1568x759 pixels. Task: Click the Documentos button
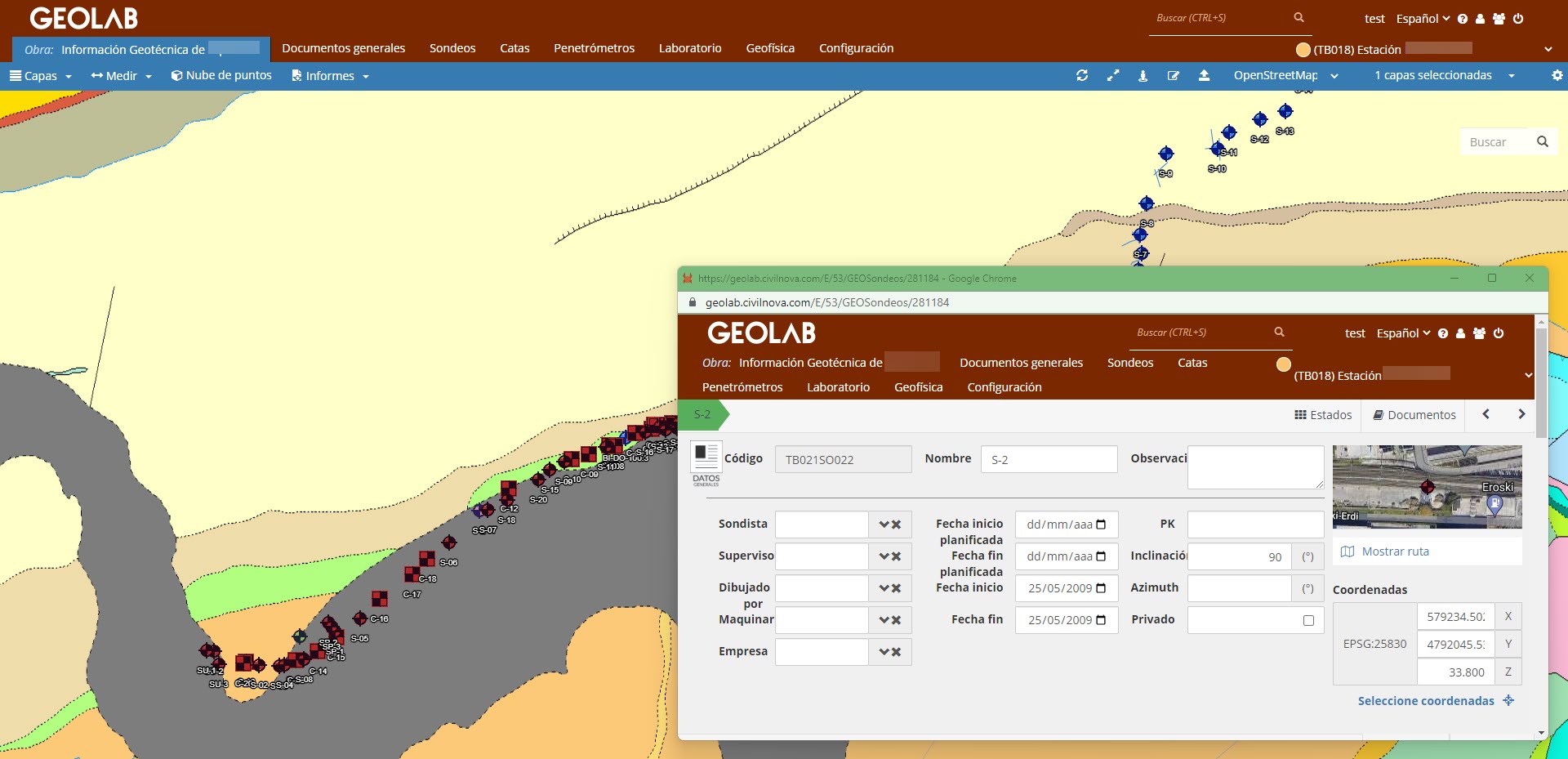pyautogui.click(x=1414, y=415)
